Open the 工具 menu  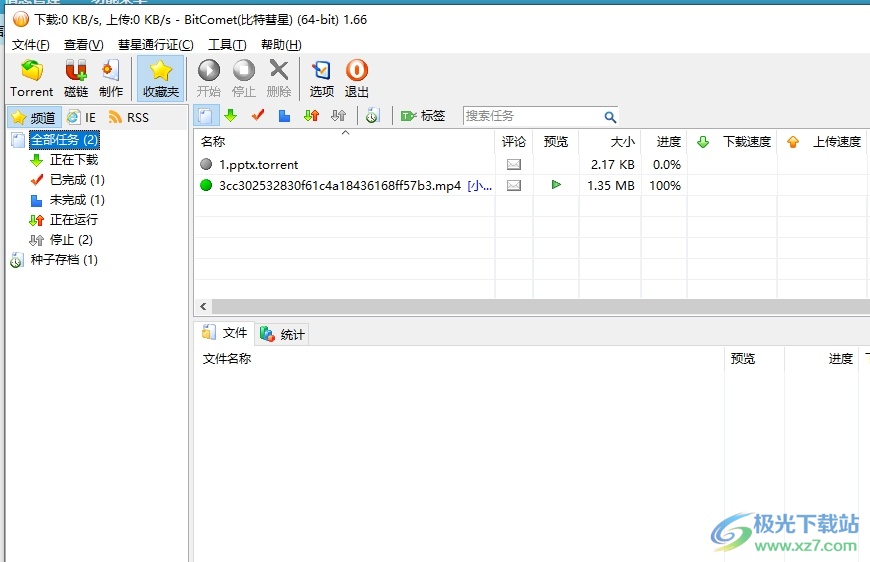point(227,45)
